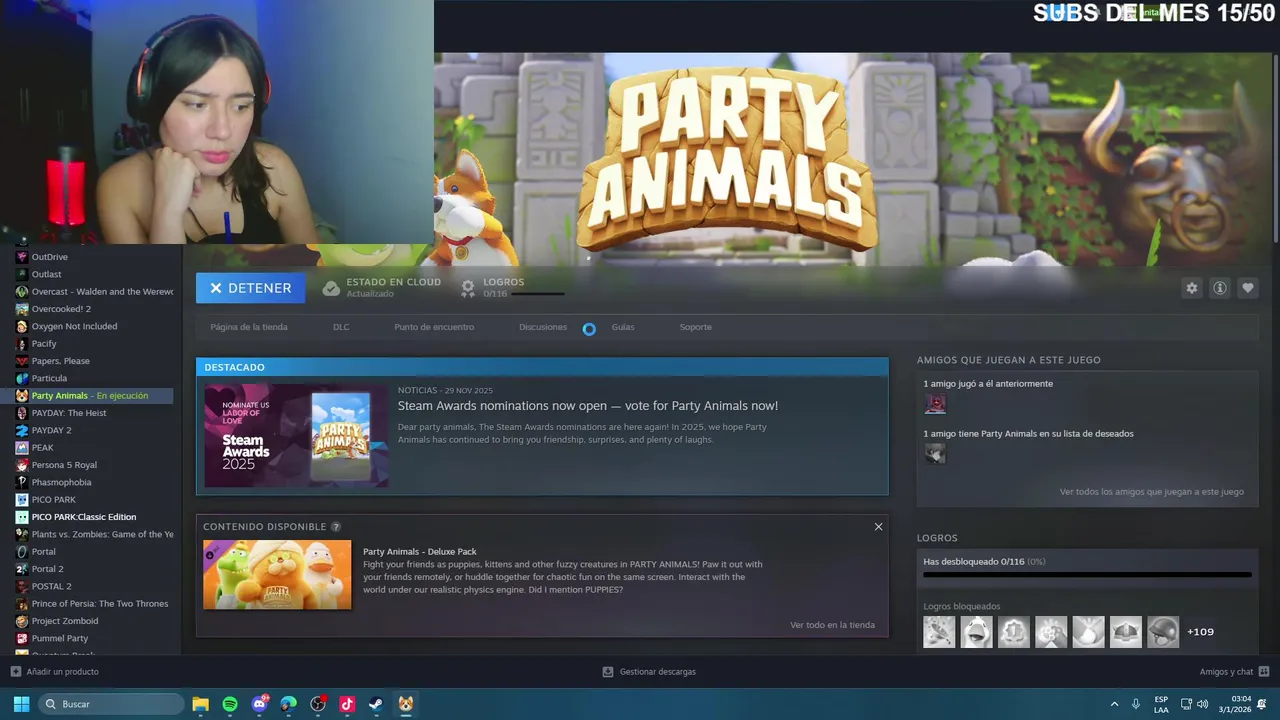Image resolution: width=1280 pixels, height=720 pixels.
Task: Open Spotify from the taskbar
Action: (230, 704)
